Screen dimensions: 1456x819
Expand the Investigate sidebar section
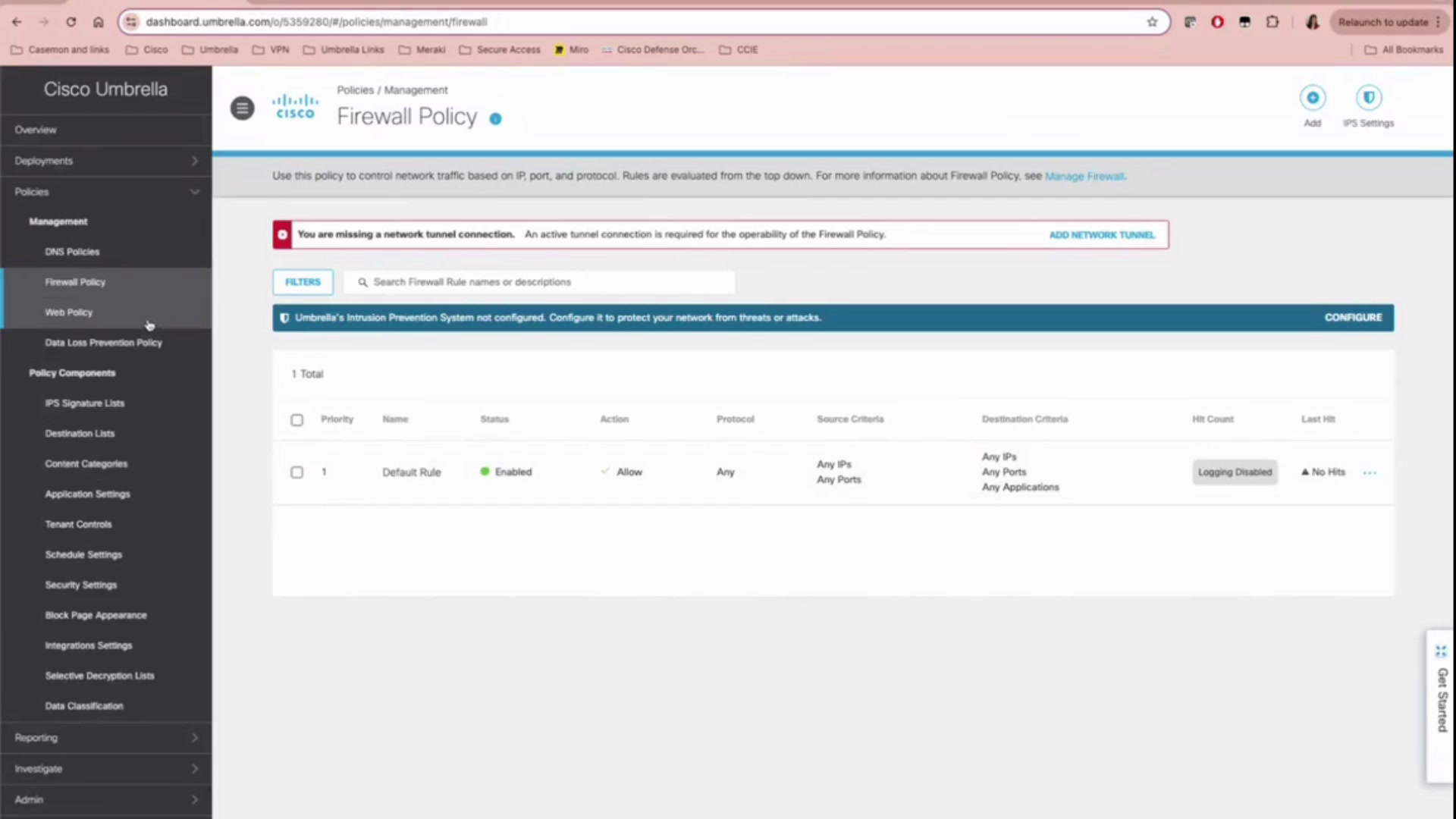pos(106,769)
